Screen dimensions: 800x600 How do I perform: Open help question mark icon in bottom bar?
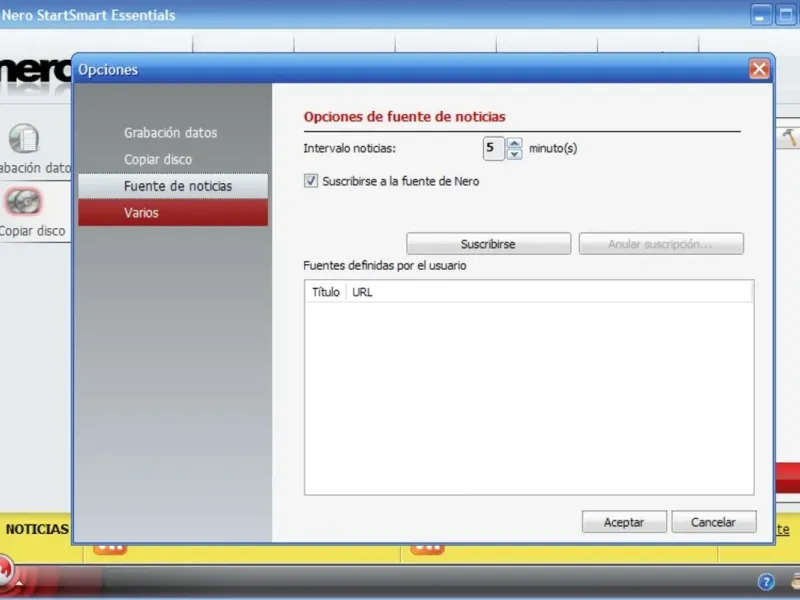pyautogui.click(x=766, y=581)
